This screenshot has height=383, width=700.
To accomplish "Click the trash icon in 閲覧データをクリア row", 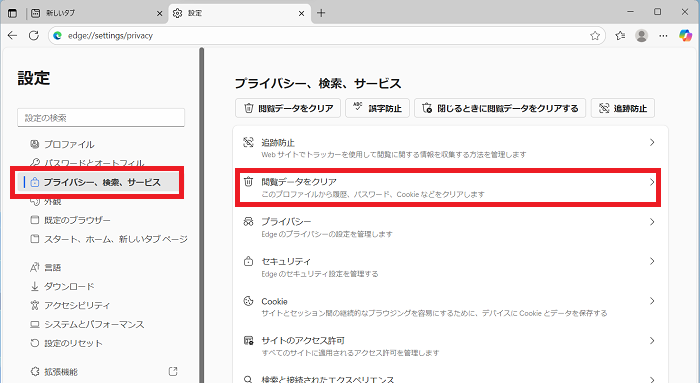I will (248, 182).
